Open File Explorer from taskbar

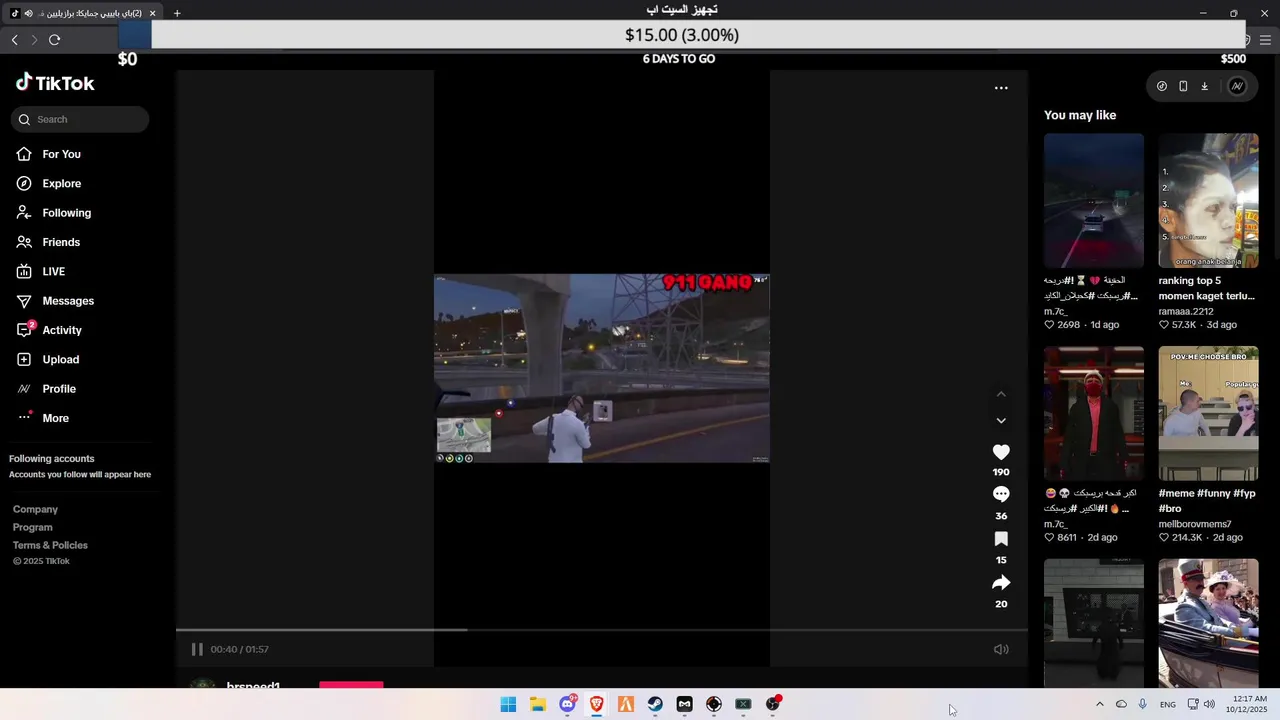[x=537, y=704]
